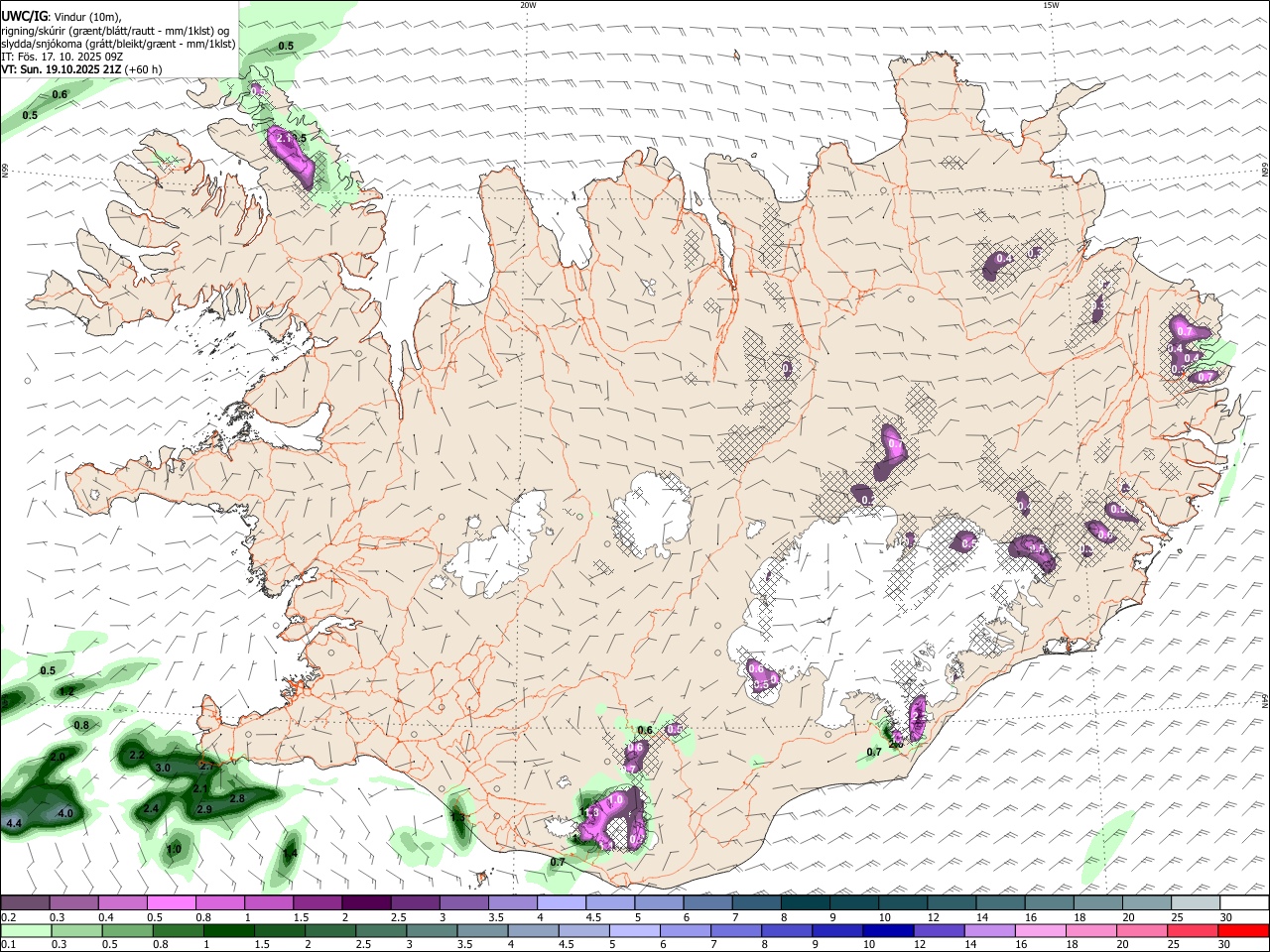Click the 'UWC/IG: Vindur (10m)' title text

coord(62,17)
